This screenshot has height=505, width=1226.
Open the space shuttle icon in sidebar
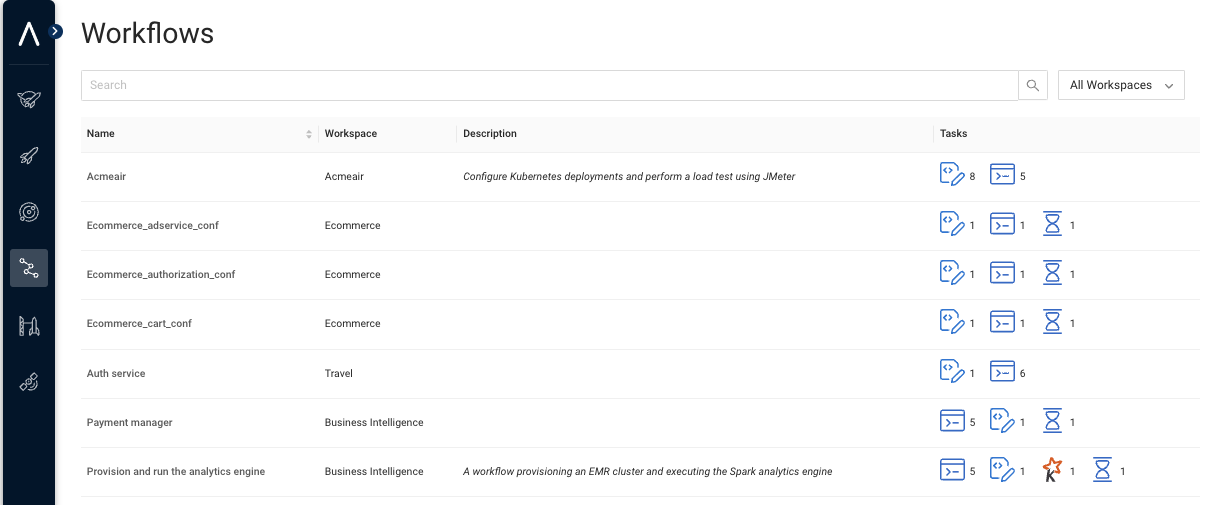coord(29,99)
